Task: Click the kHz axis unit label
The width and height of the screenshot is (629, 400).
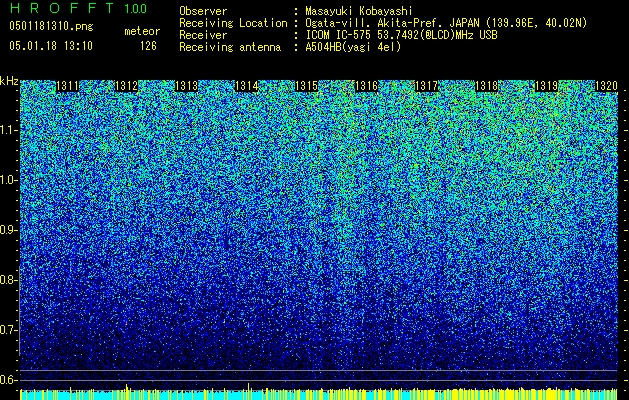Action: [x=9, y=81]
